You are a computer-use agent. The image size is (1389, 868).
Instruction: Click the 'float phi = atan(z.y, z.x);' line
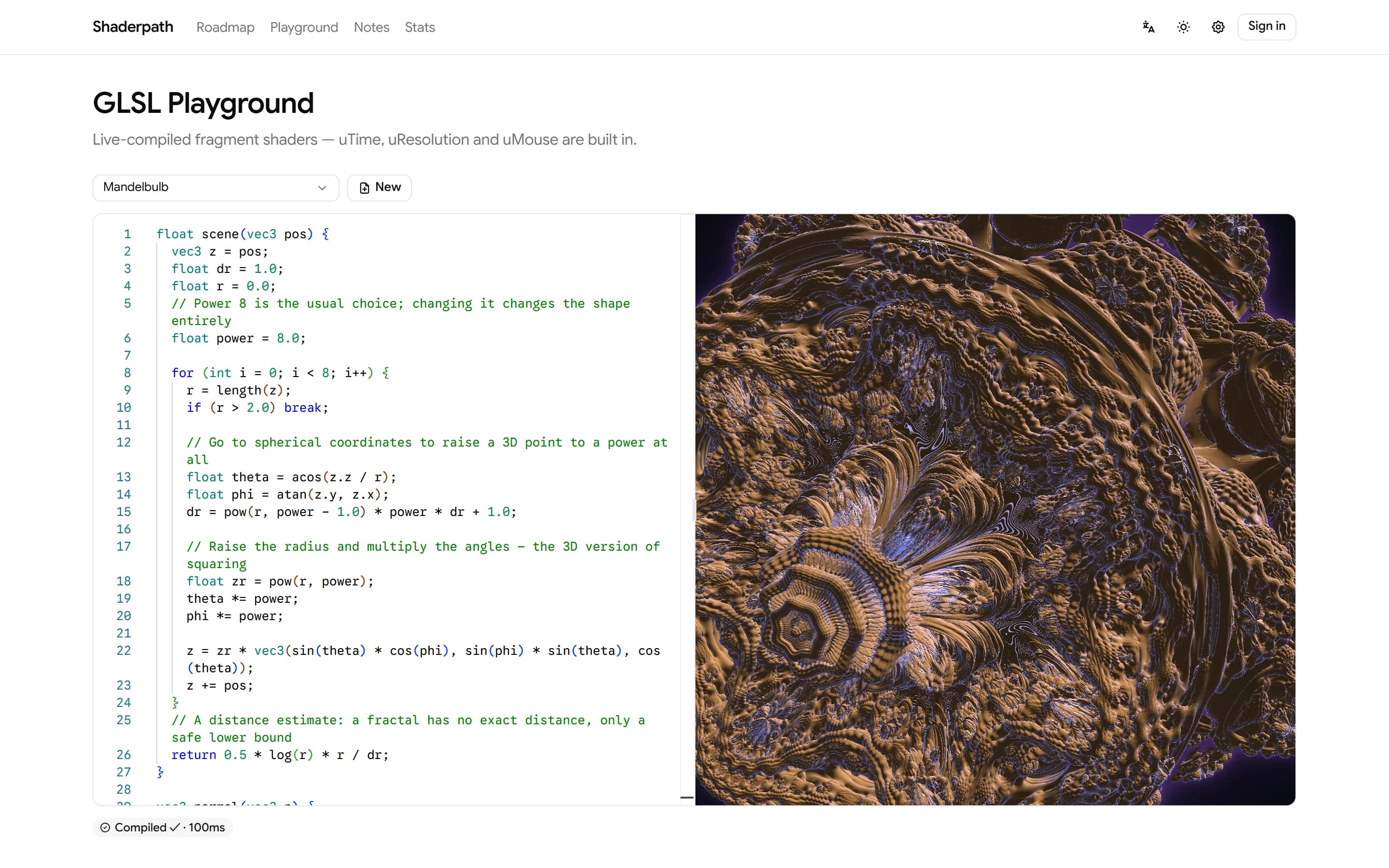[x=287, y=494]
